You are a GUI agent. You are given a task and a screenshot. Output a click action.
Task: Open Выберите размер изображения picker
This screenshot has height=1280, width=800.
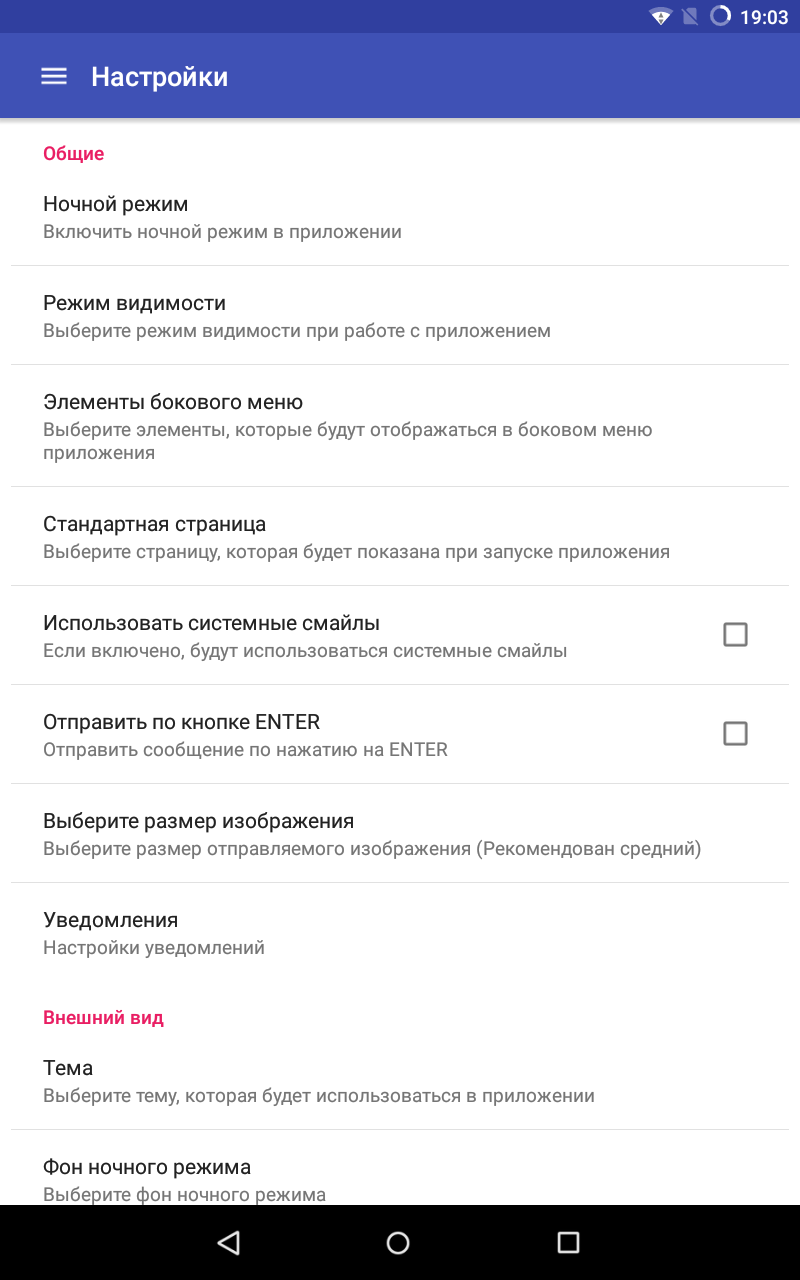pos(400,834)
